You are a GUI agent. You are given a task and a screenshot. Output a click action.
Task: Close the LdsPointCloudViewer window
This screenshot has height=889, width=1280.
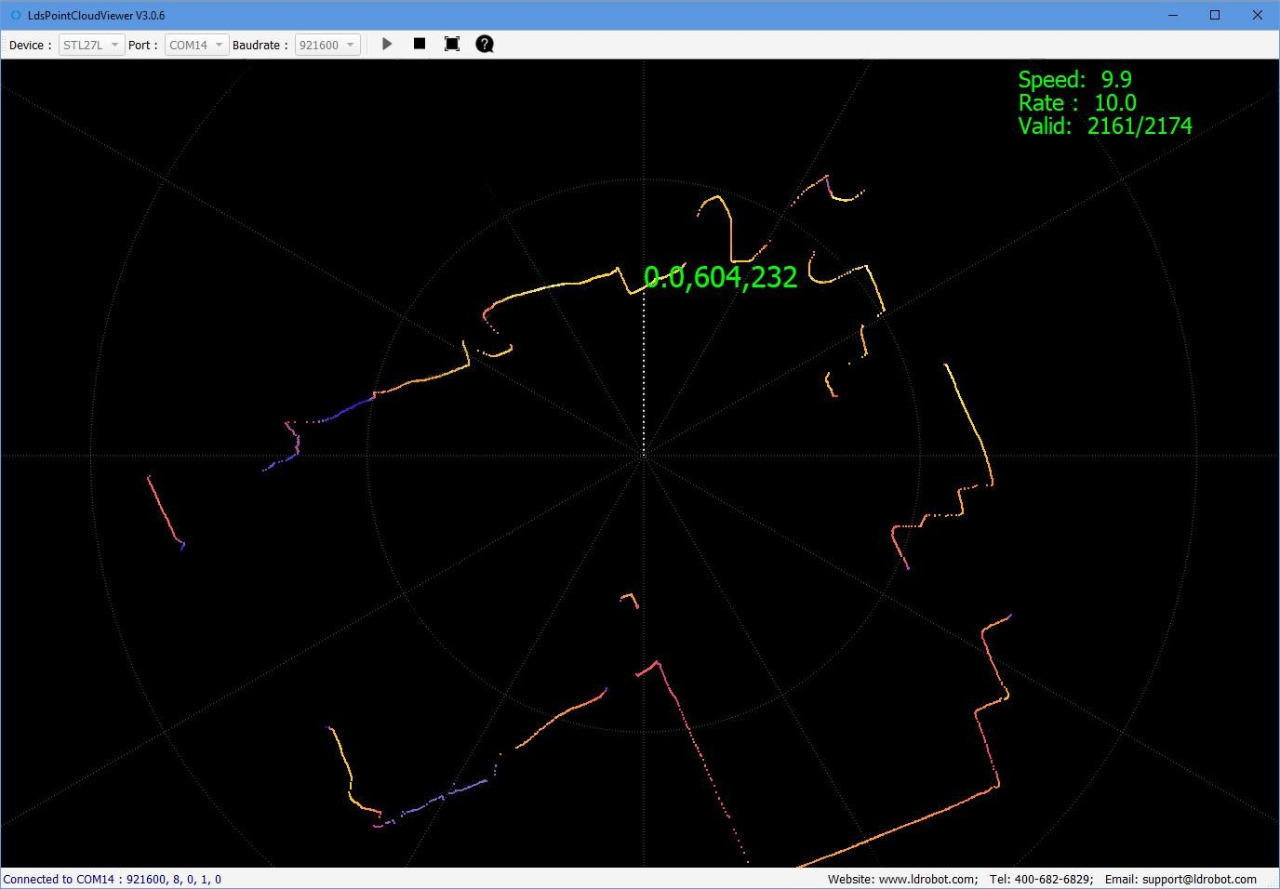1257,15
